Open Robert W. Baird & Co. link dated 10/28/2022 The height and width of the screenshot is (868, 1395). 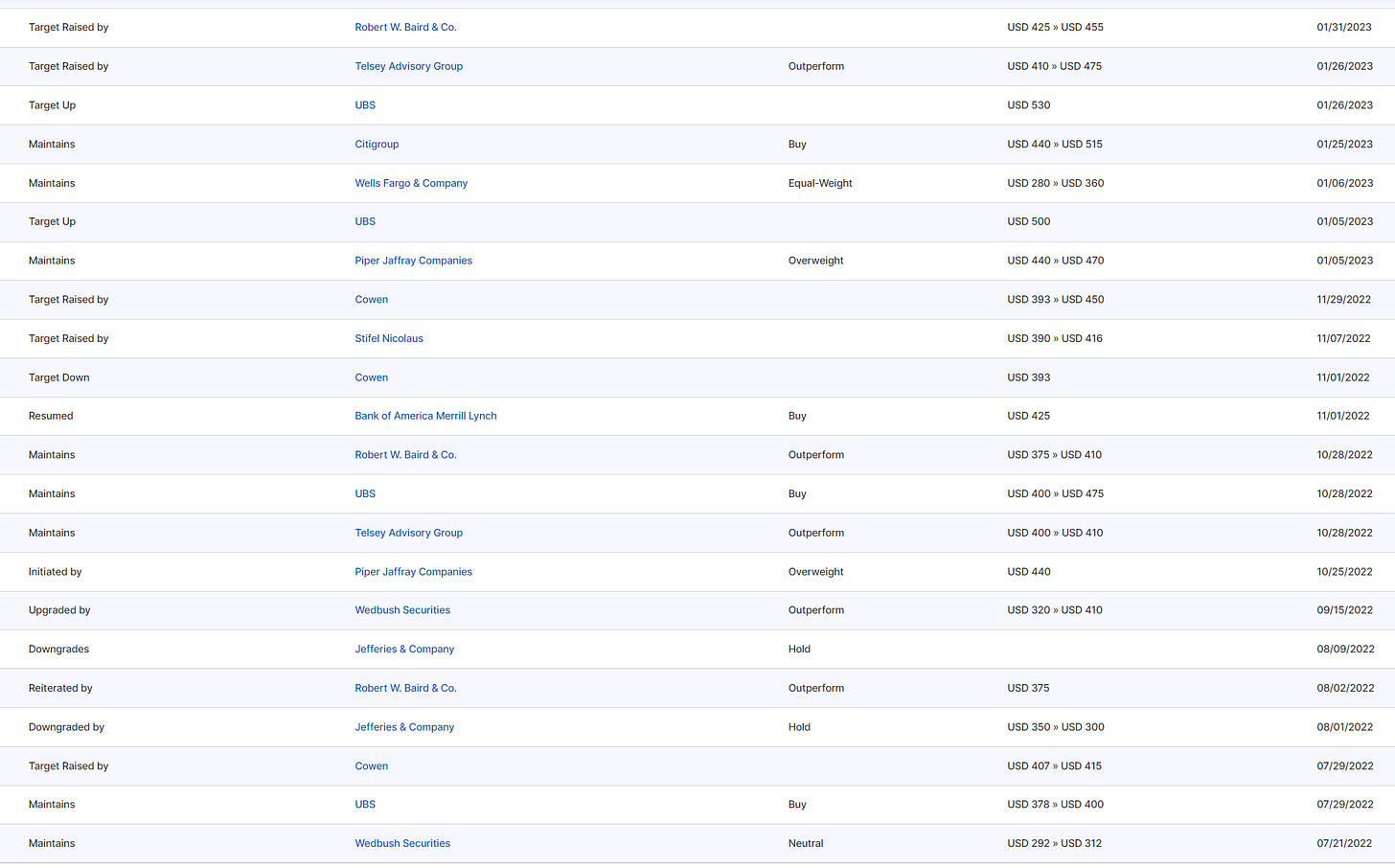[405, 455]
